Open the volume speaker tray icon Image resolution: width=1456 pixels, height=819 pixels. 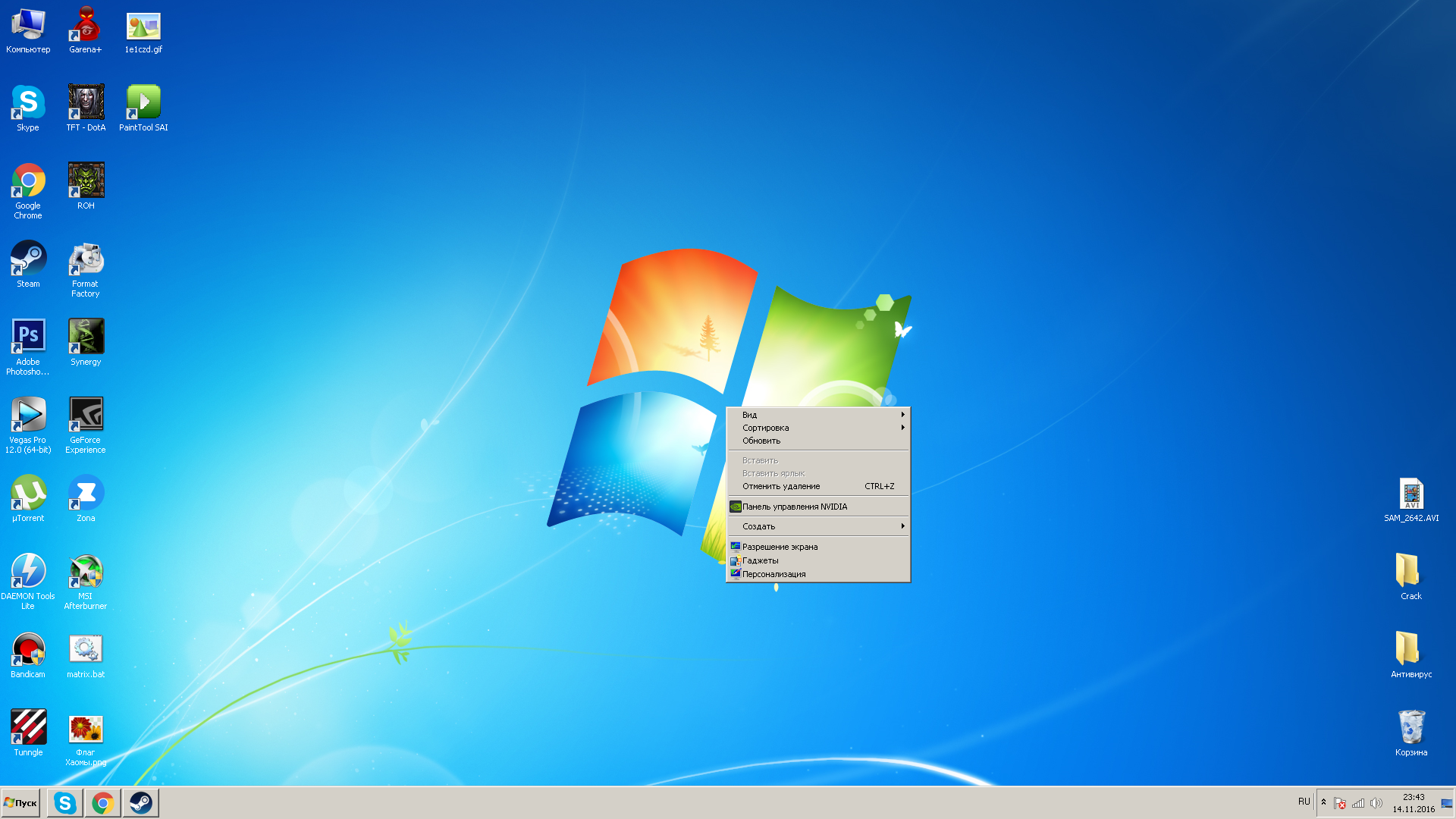[x=1376, y=803]
